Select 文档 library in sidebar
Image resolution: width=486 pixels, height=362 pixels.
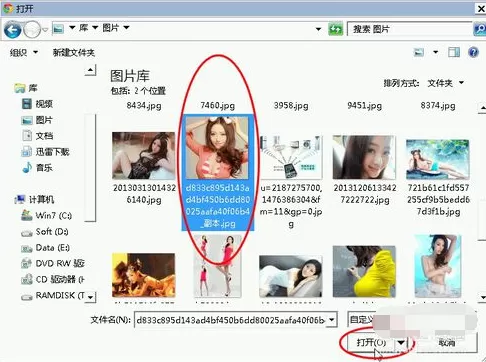37,136
